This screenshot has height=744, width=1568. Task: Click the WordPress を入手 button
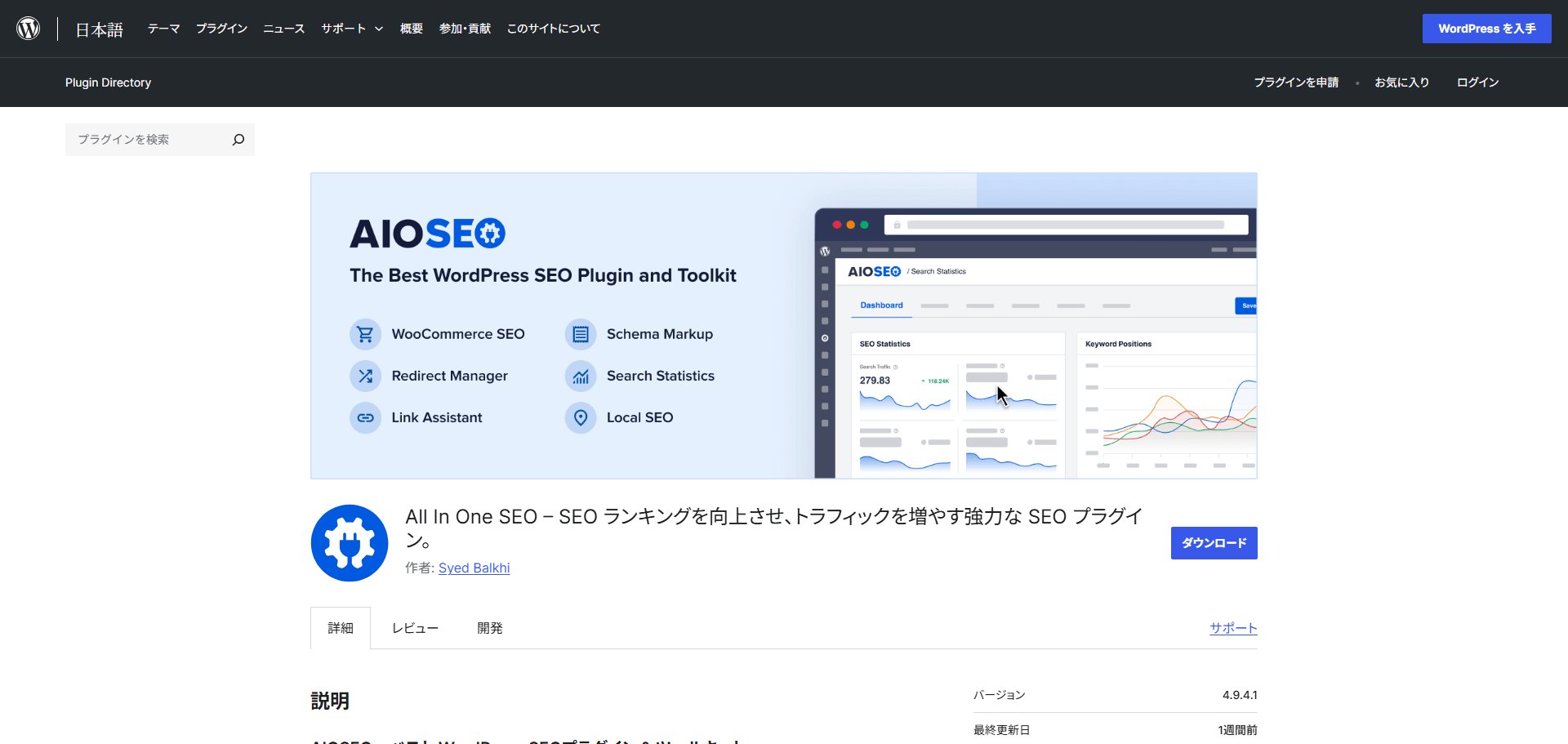click(x=1486, y=29)
